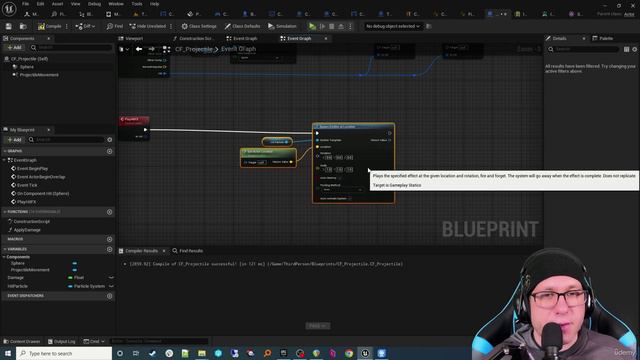Click the Find button in the toolbar
The image size is (640, 360).
coord(115,26)
